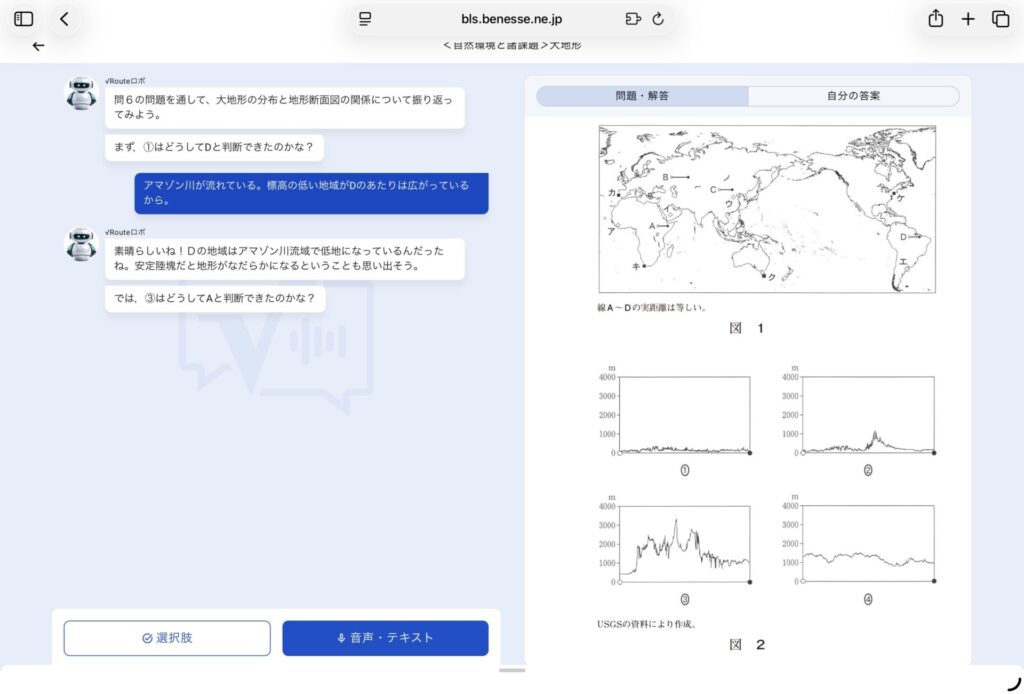Click cross-section graph ①
This screenshot has width=1024, height=694.
pos(684,415)
